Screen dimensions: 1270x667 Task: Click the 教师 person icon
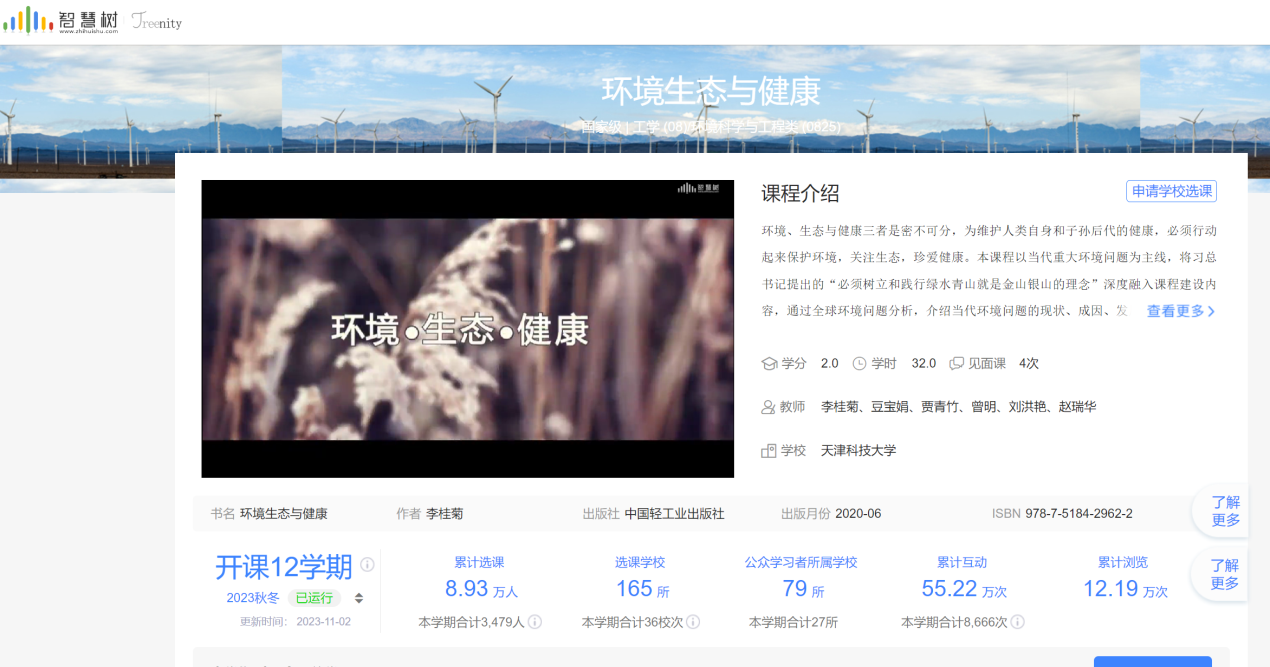[769, 408]
